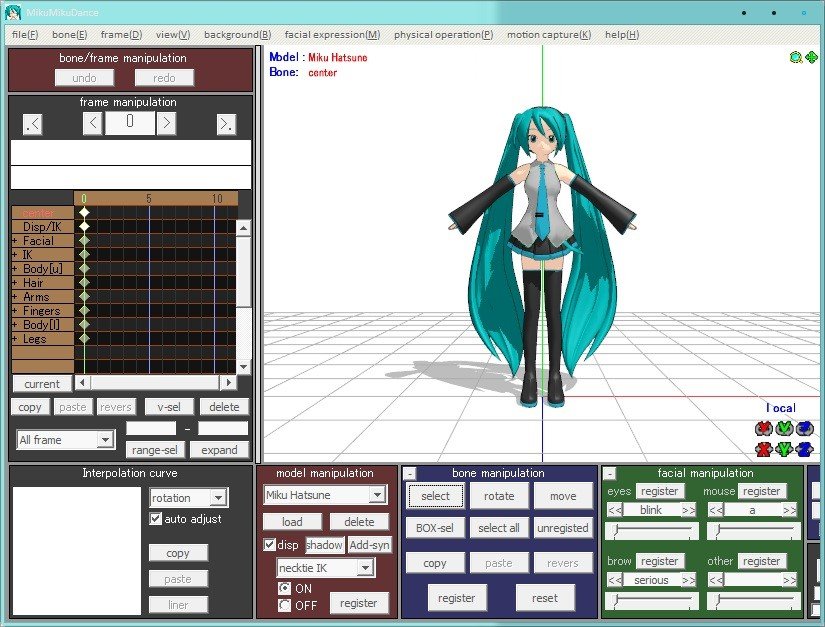Click the red X-axis move icon
825x627 pixels.
763,449
